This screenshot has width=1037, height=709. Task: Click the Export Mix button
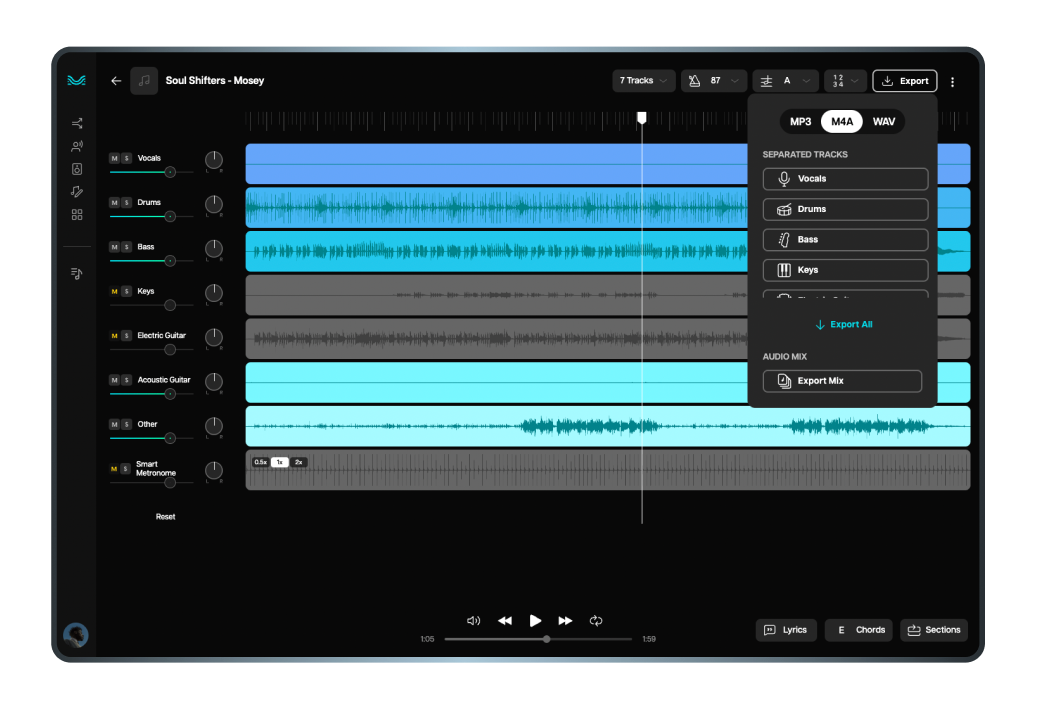point(842,381)
